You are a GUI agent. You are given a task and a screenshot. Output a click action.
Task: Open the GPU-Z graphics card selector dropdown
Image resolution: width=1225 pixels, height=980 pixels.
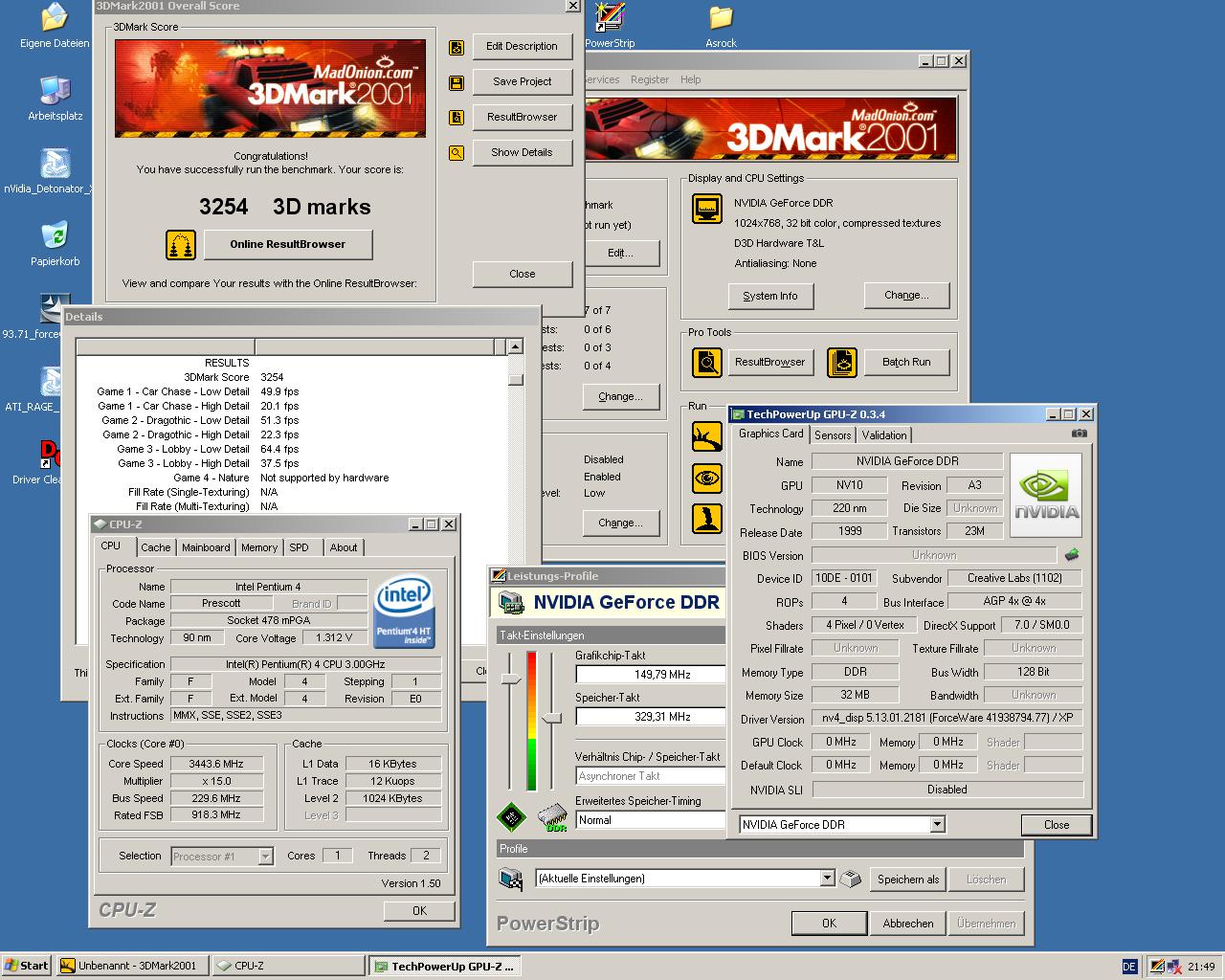[937, 824]
